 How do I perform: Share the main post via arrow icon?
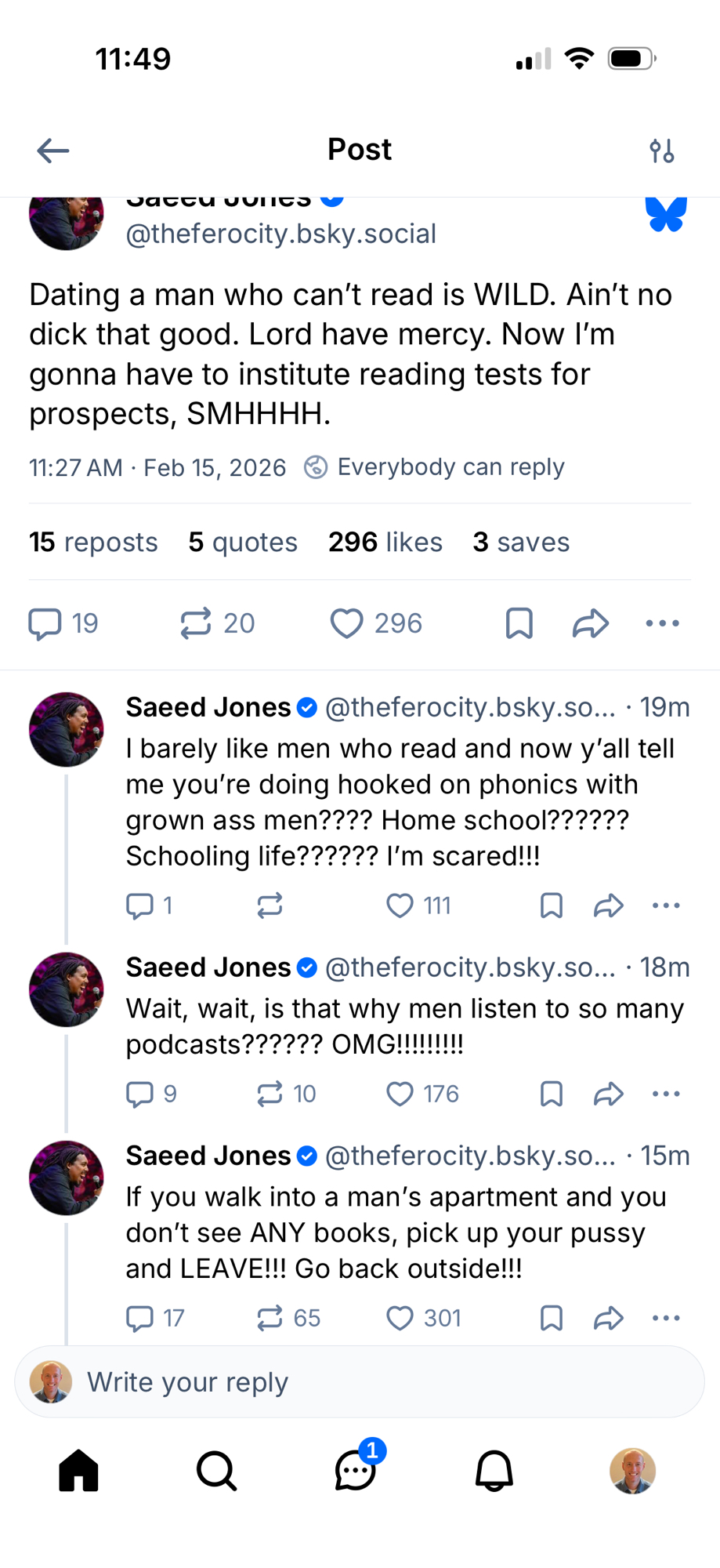point(591,624)
